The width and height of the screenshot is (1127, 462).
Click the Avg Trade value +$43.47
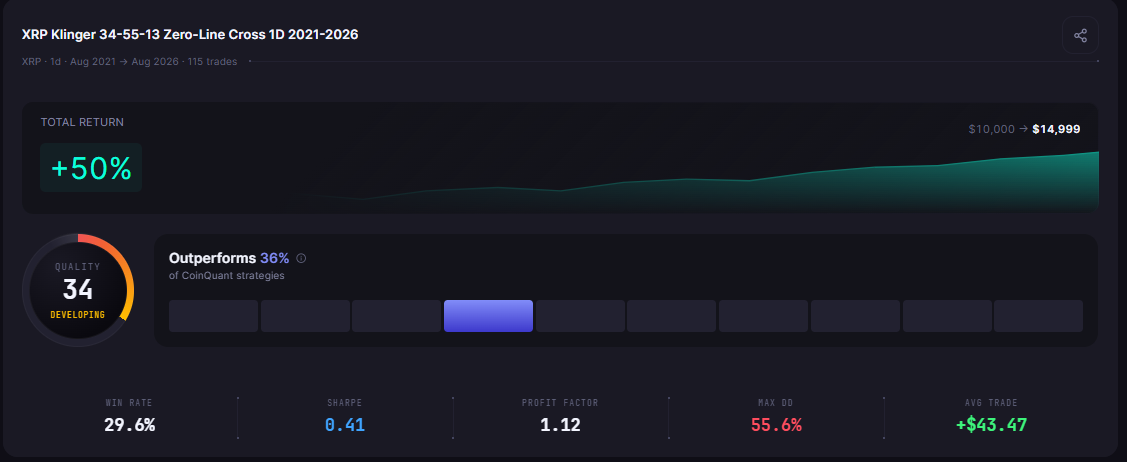(992, 425)
